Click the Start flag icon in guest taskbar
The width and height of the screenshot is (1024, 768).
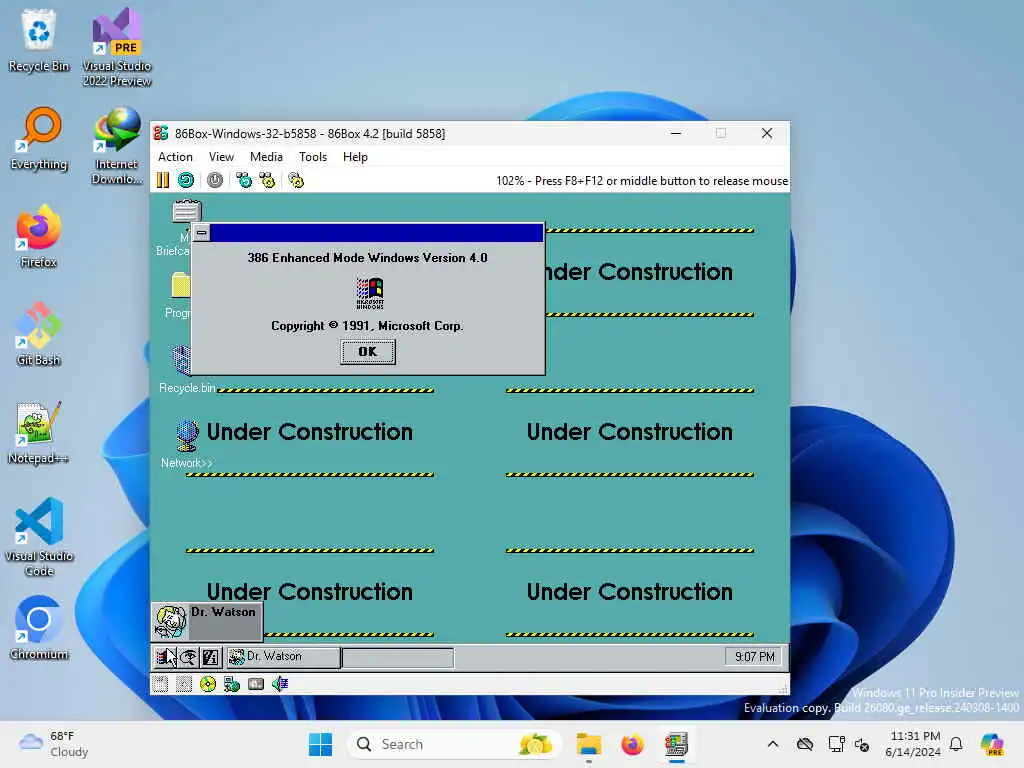tap(165, 656)
